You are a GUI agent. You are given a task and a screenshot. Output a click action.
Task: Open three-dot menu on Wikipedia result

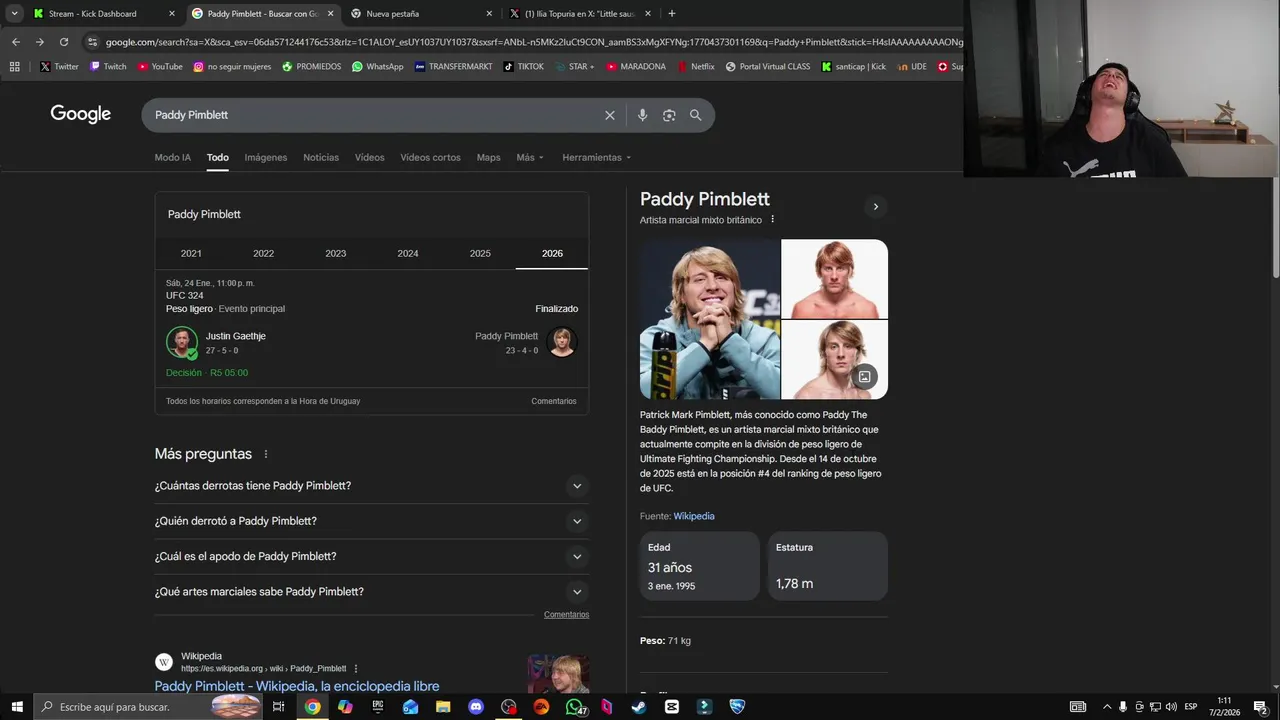[x=356, y=669]
